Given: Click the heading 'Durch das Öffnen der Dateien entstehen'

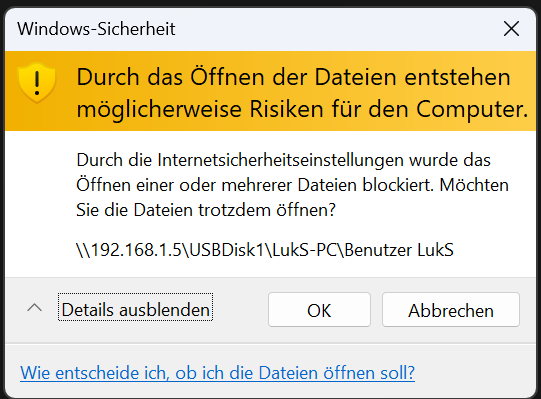Looking at the screenshot, I should [x=293, y=77].
